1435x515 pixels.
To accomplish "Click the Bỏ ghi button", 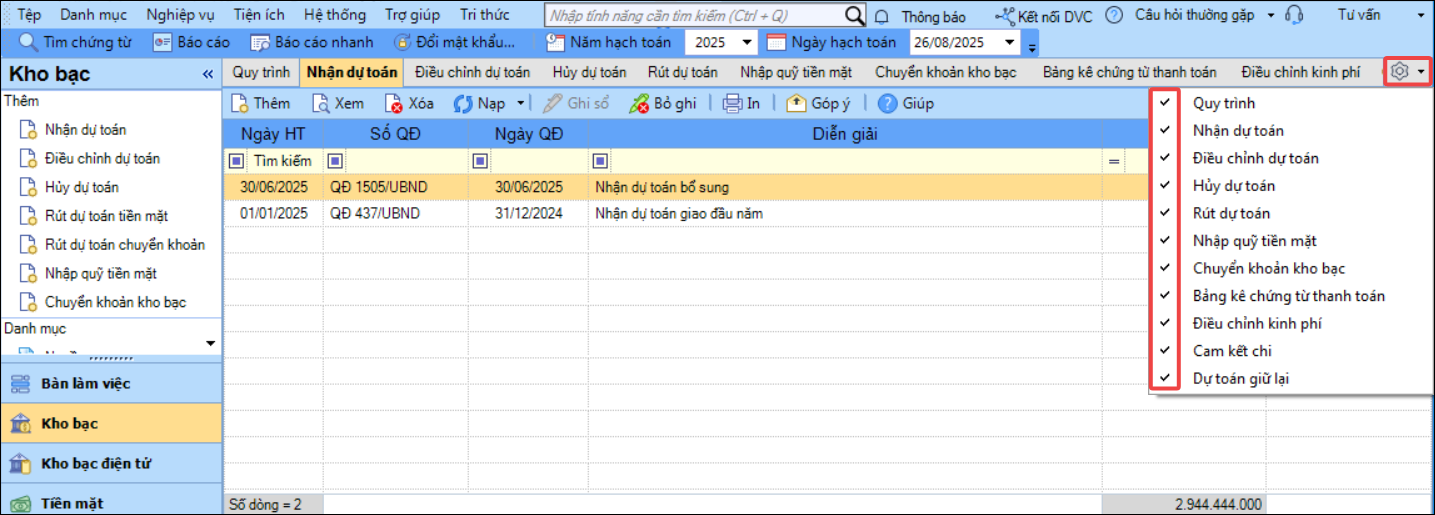I will [662, 103].
